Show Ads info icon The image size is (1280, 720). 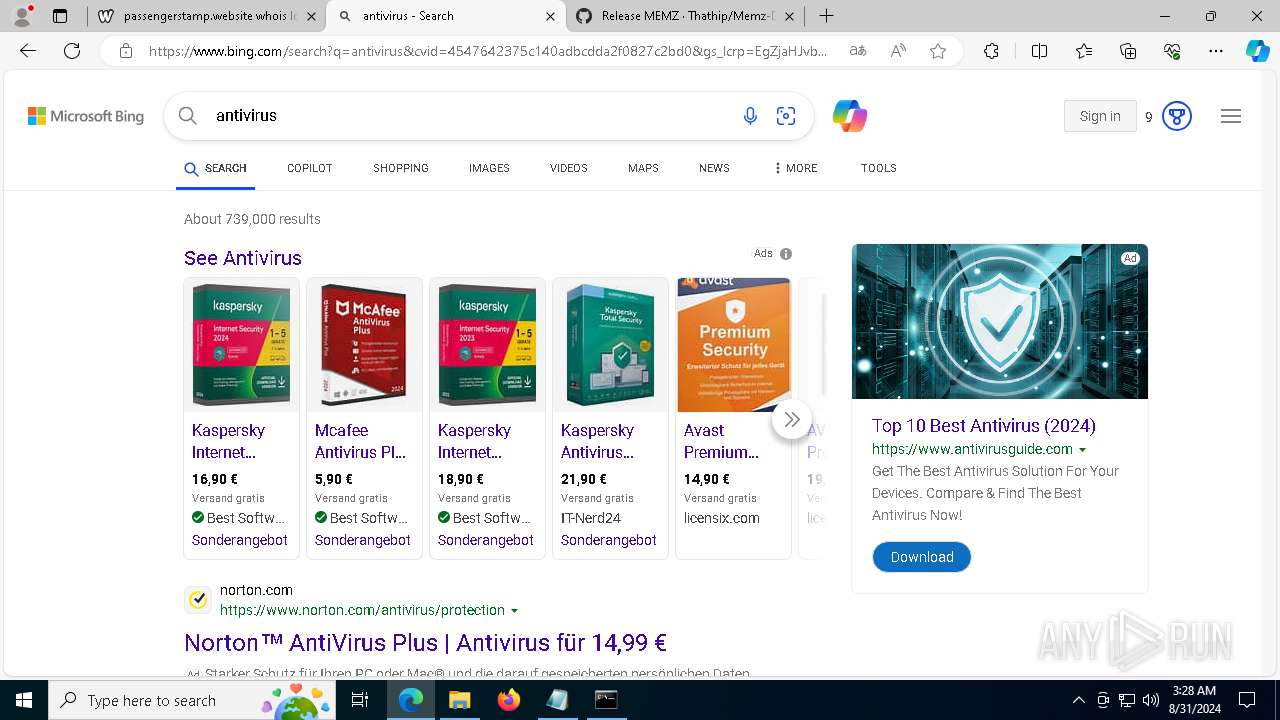(786, 254)
